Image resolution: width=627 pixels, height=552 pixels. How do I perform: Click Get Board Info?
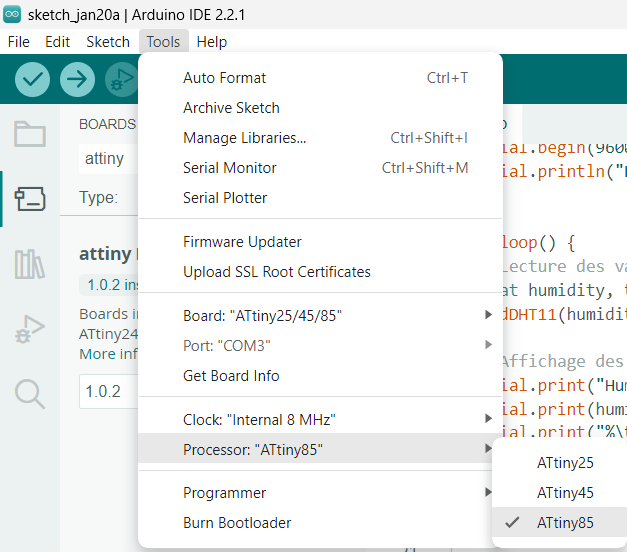[231, 376]
